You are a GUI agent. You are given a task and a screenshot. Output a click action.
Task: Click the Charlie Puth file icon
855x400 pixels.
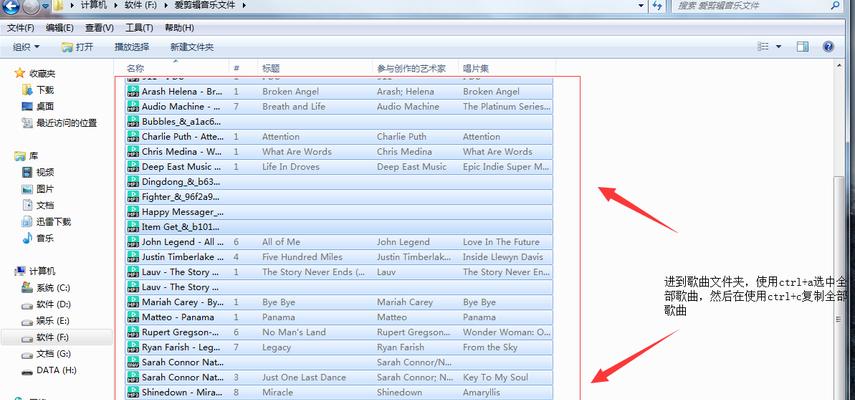(x=133, y=136)
